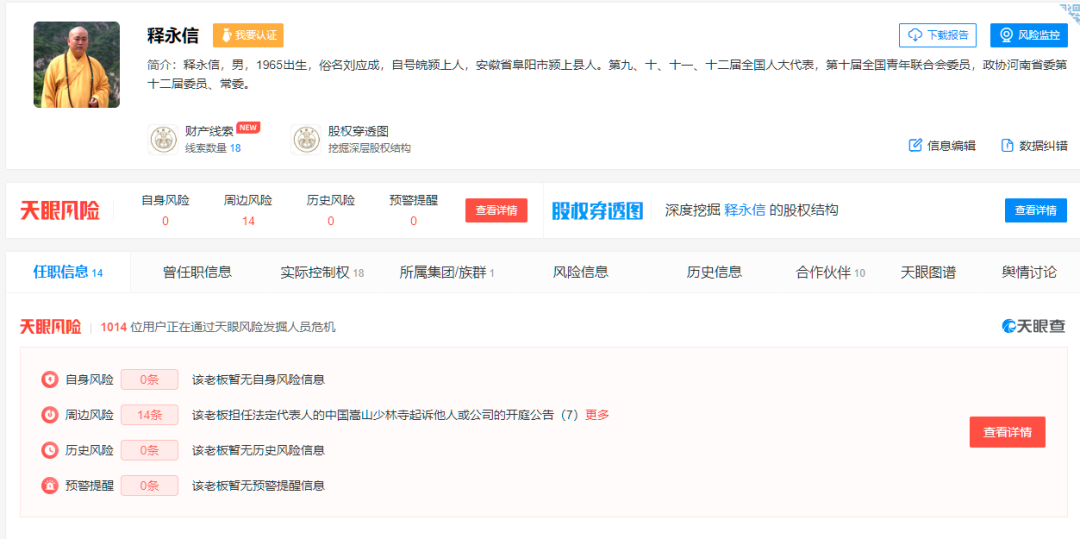Screen dimensions: 1080x539
Task: Click the 释永信 name heading
Action: [x=173, y=35]
